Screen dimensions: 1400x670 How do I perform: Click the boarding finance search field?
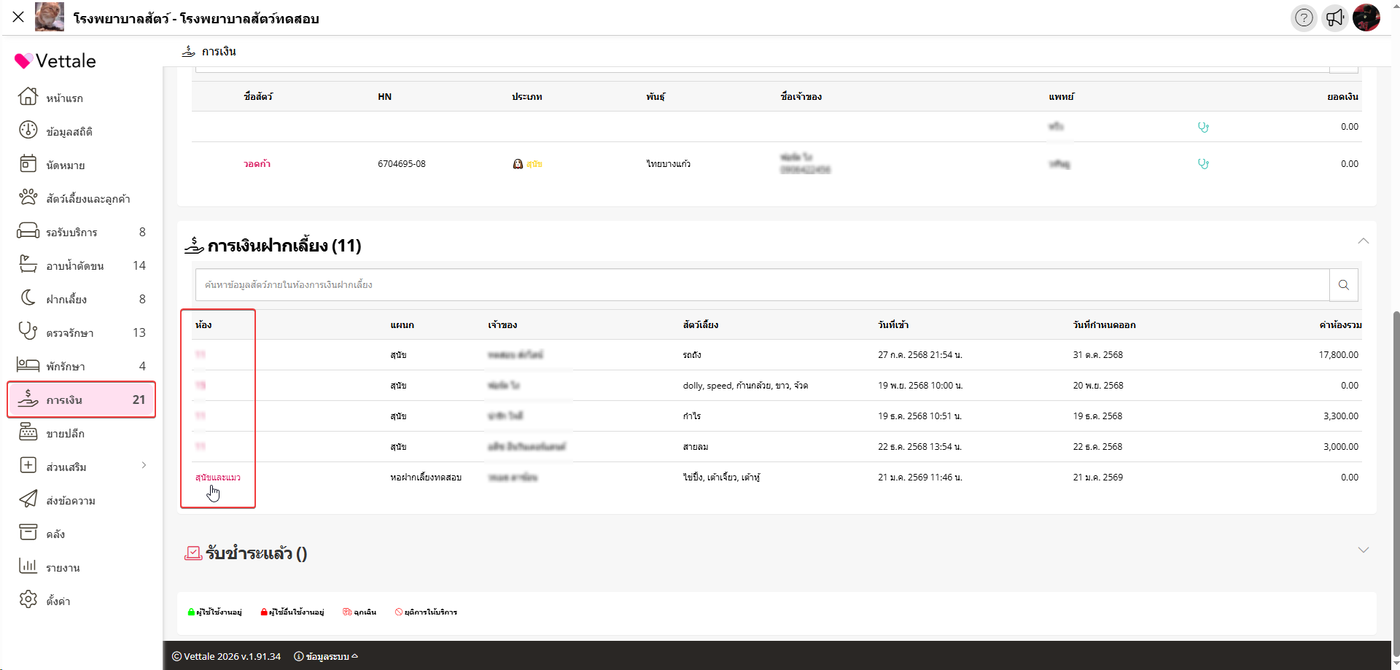tap(760, 285)
